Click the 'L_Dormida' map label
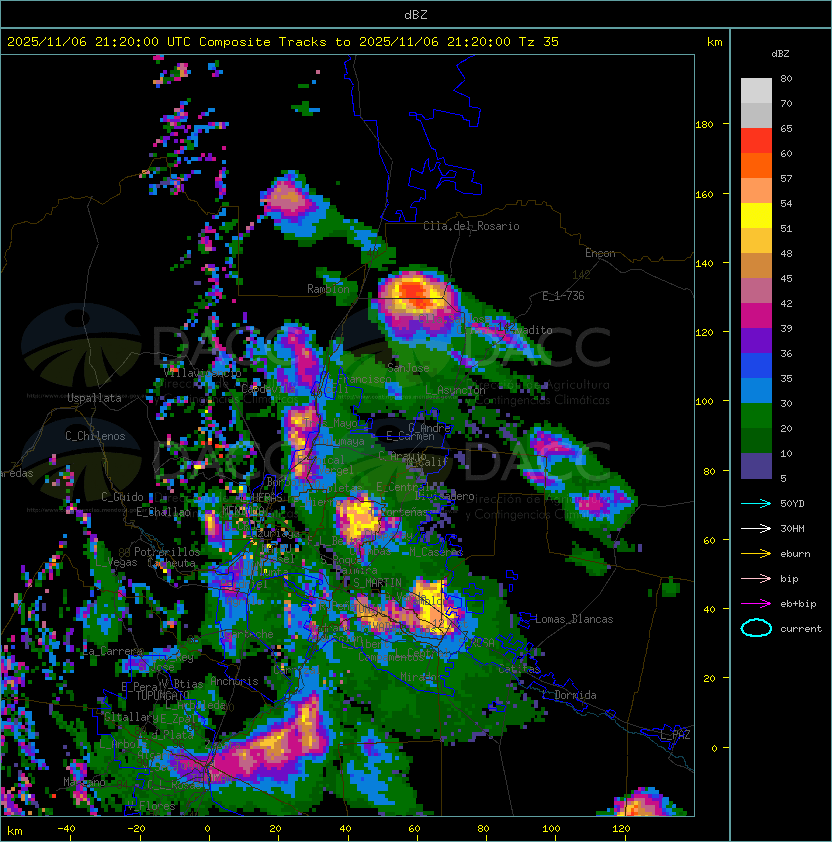The height and width of the screenshot is (842, 832). tap(569, 695)
